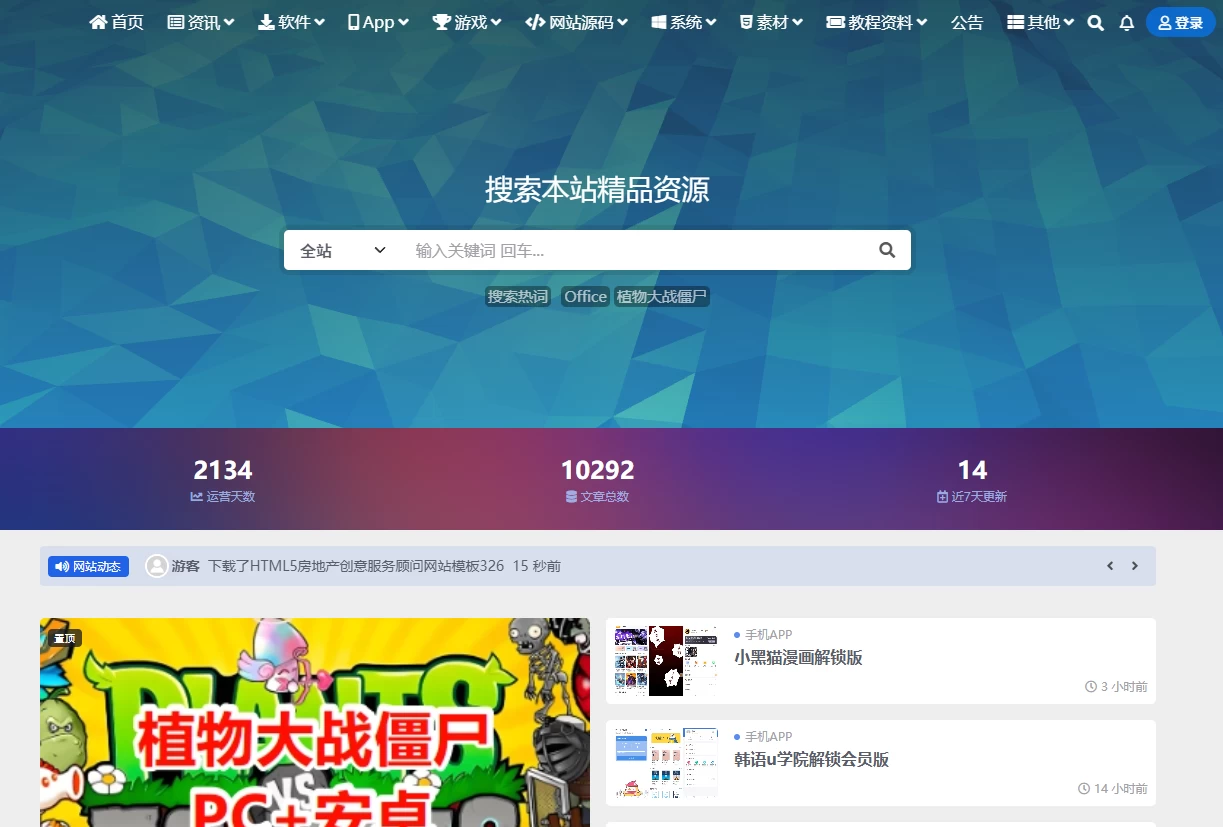This screenshot has width=1223, height=827.
Task: Click the 登录 login button
Action: [x=1180, y=22]
